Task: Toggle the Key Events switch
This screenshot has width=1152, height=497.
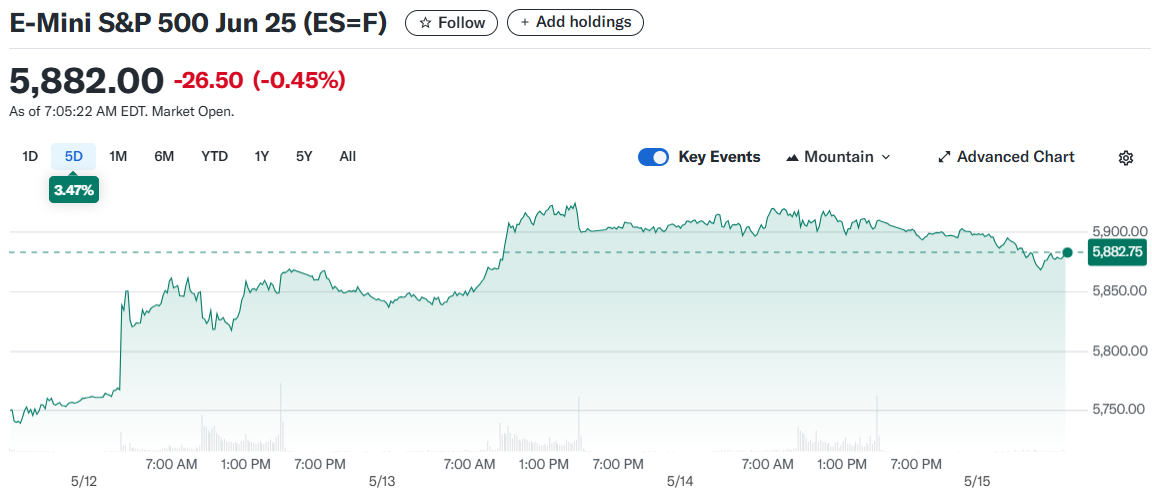Action: (653, 157)
